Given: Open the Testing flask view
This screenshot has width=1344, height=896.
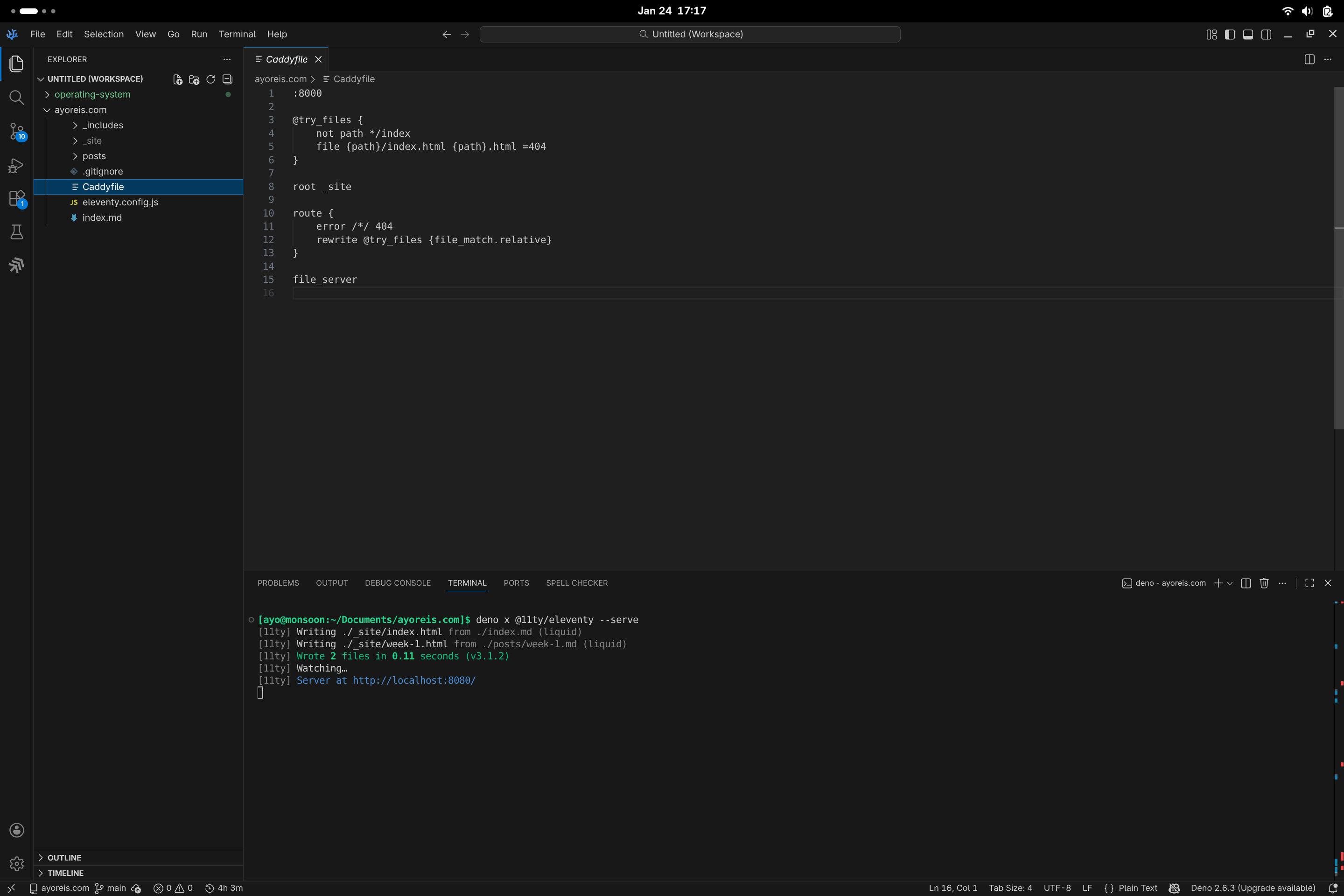Looking at the screenshot, I should coord(17,232).
